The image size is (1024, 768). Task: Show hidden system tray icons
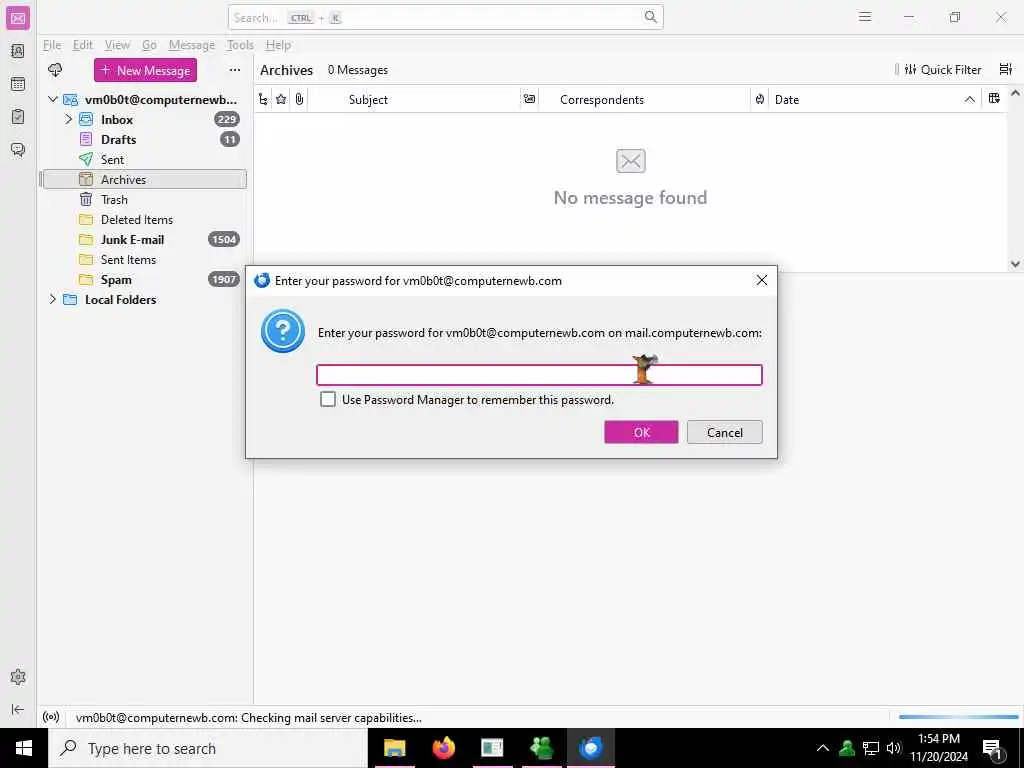click(823, 748)
